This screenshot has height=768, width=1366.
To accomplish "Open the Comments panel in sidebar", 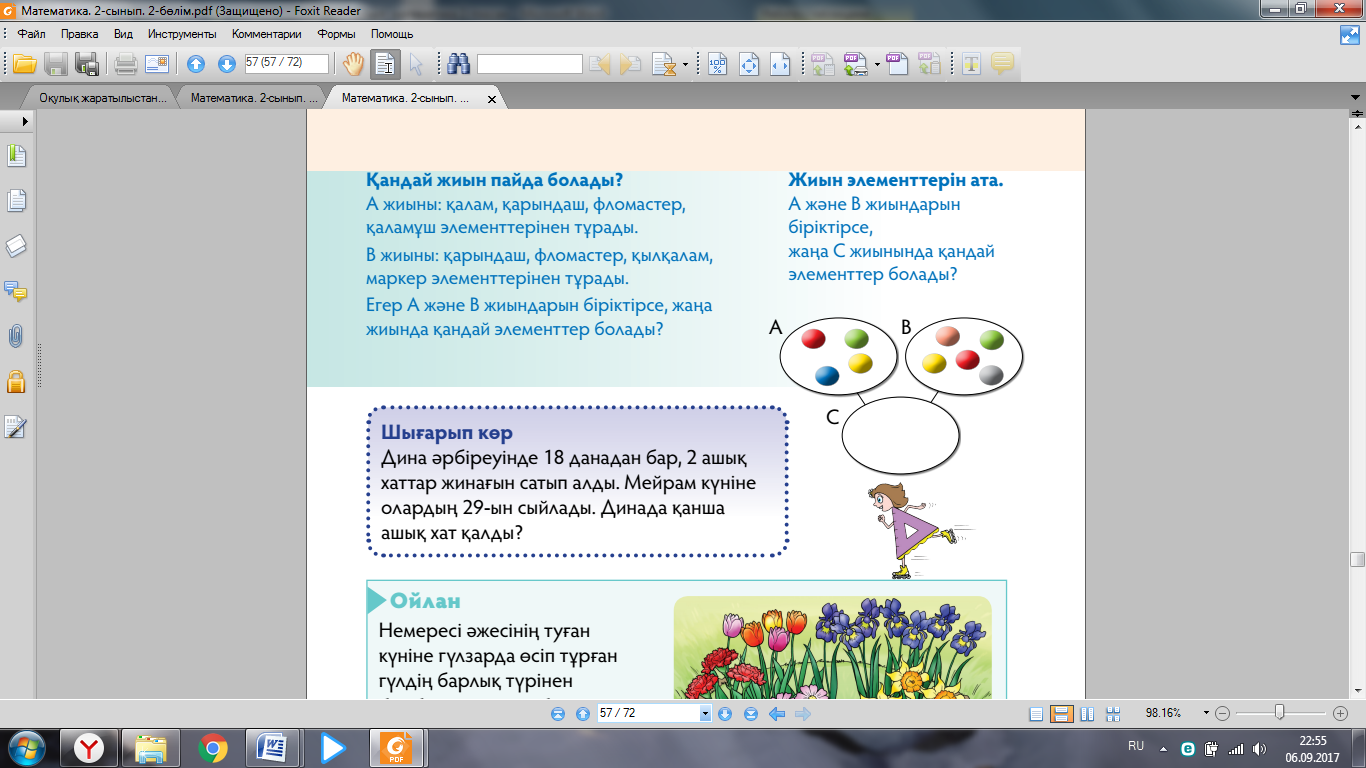I will (x=16, y=291).
